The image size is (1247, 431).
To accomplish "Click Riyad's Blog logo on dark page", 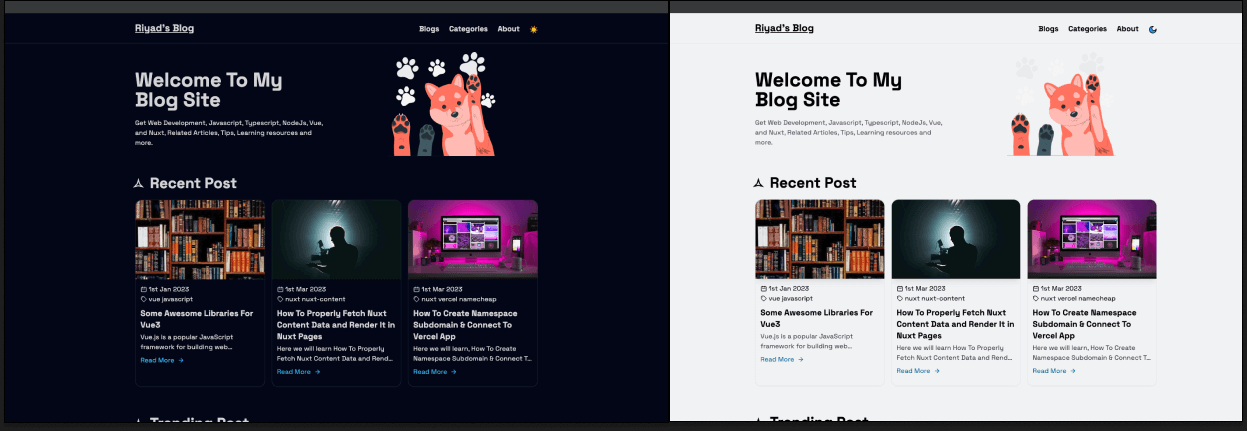I will (165, 28).
